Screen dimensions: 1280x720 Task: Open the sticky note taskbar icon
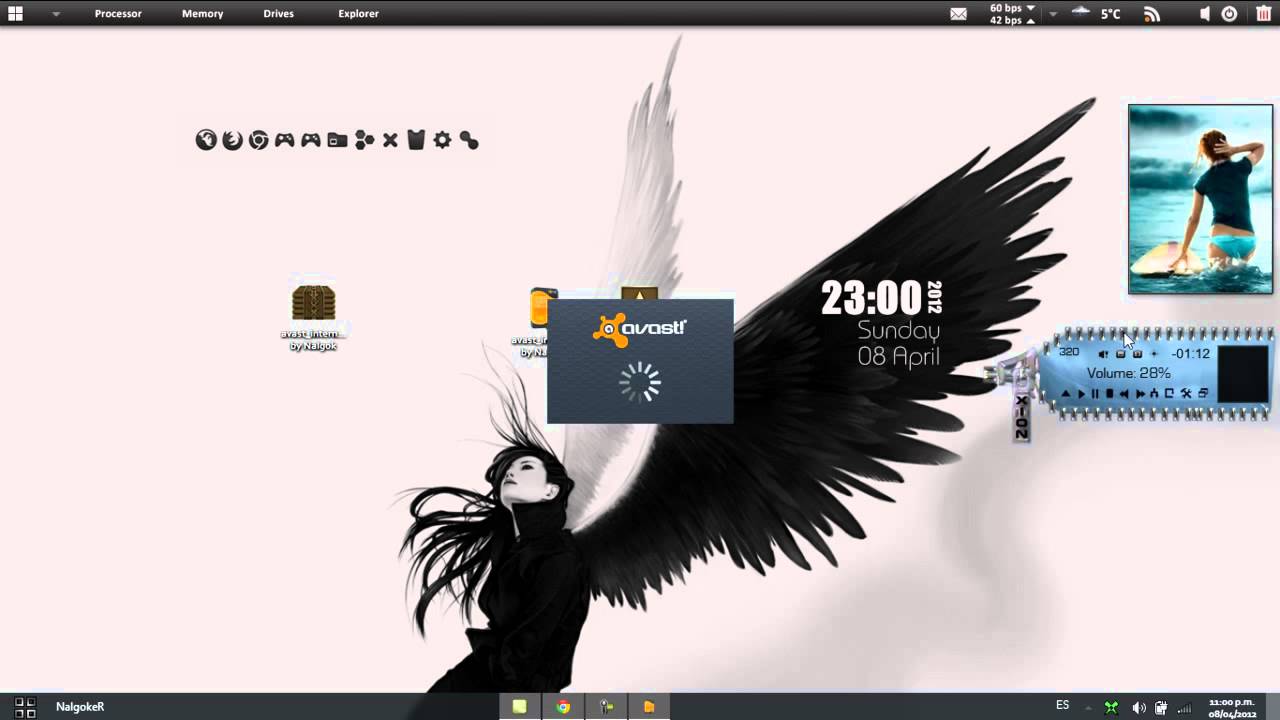click(519, 706)
